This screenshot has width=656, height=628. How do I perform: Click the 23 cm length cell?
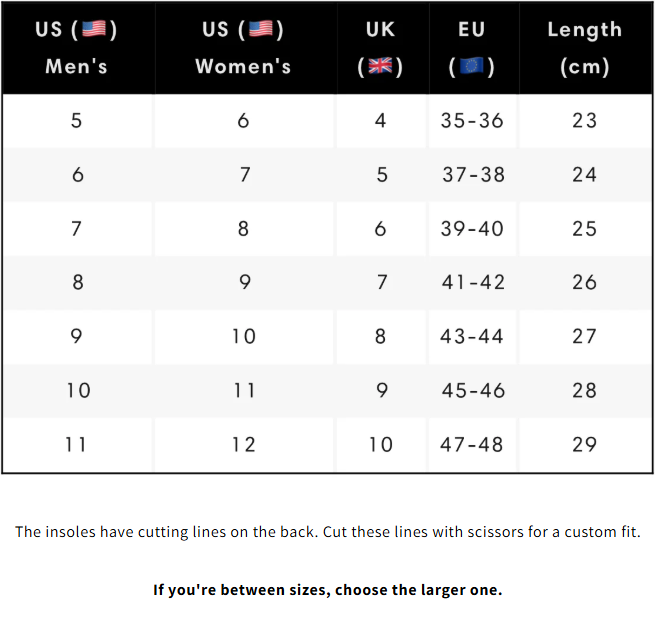click(584, 121)
